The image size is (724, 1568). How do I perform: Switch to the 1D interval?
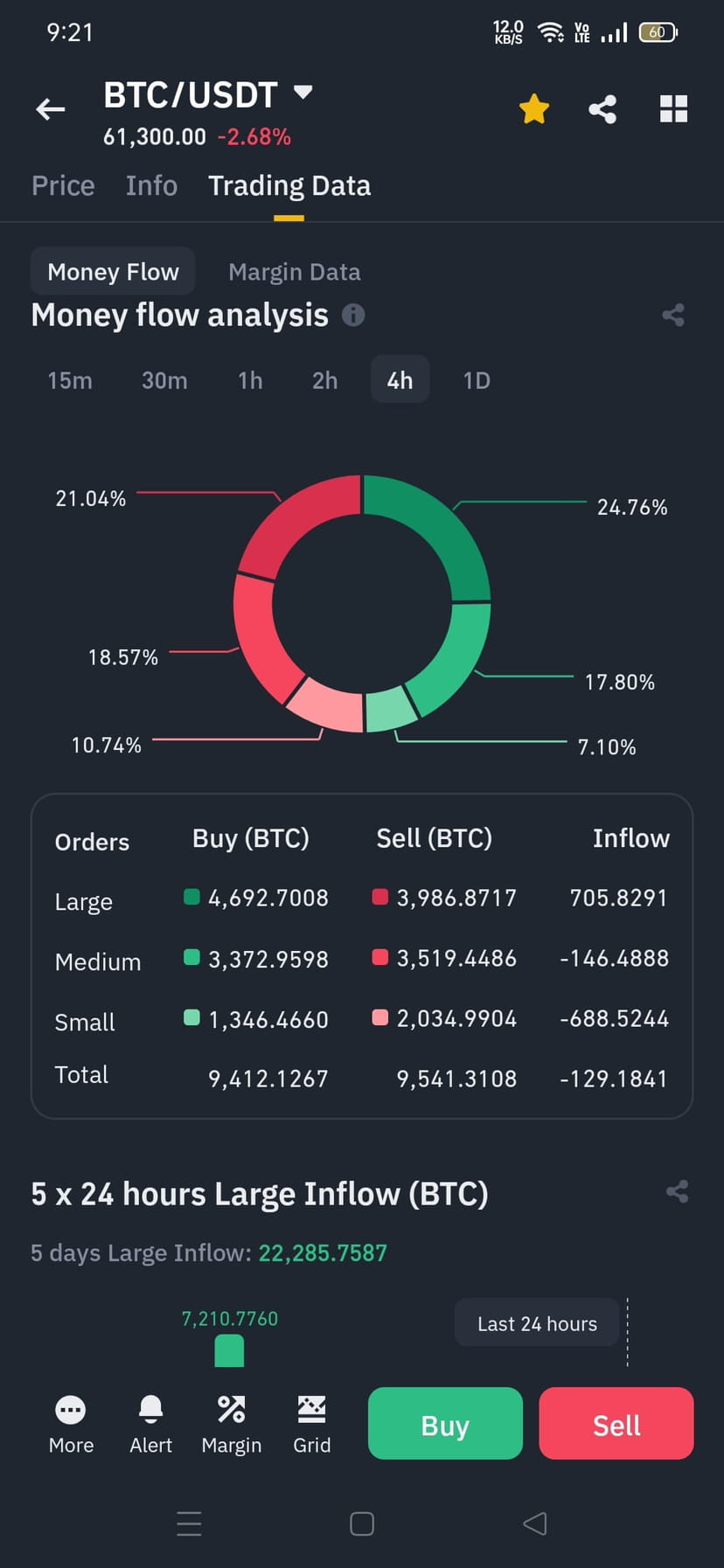476,380
